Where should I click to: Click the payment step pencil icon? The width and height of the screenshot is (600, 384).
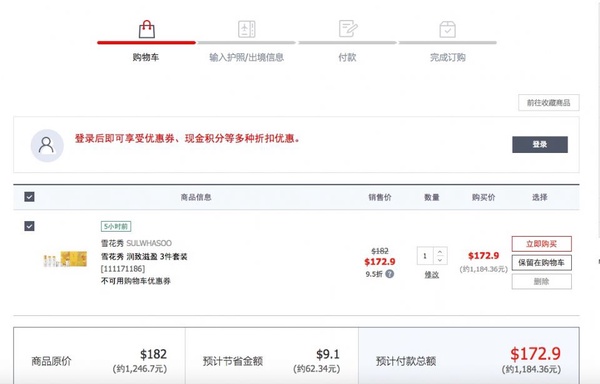(348, 29)
